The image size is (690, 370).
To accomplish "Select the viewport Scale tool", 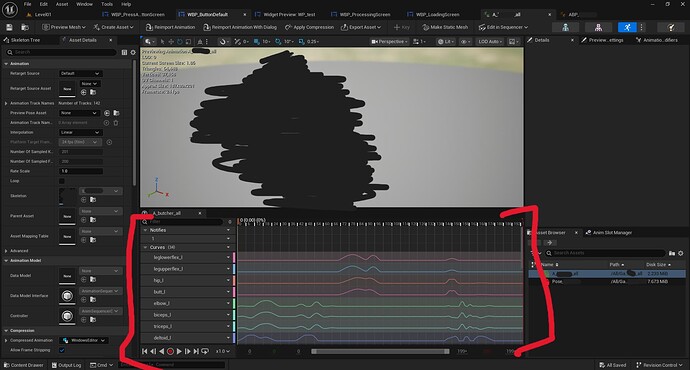I will pyautogui.click(x=188, y=42).
